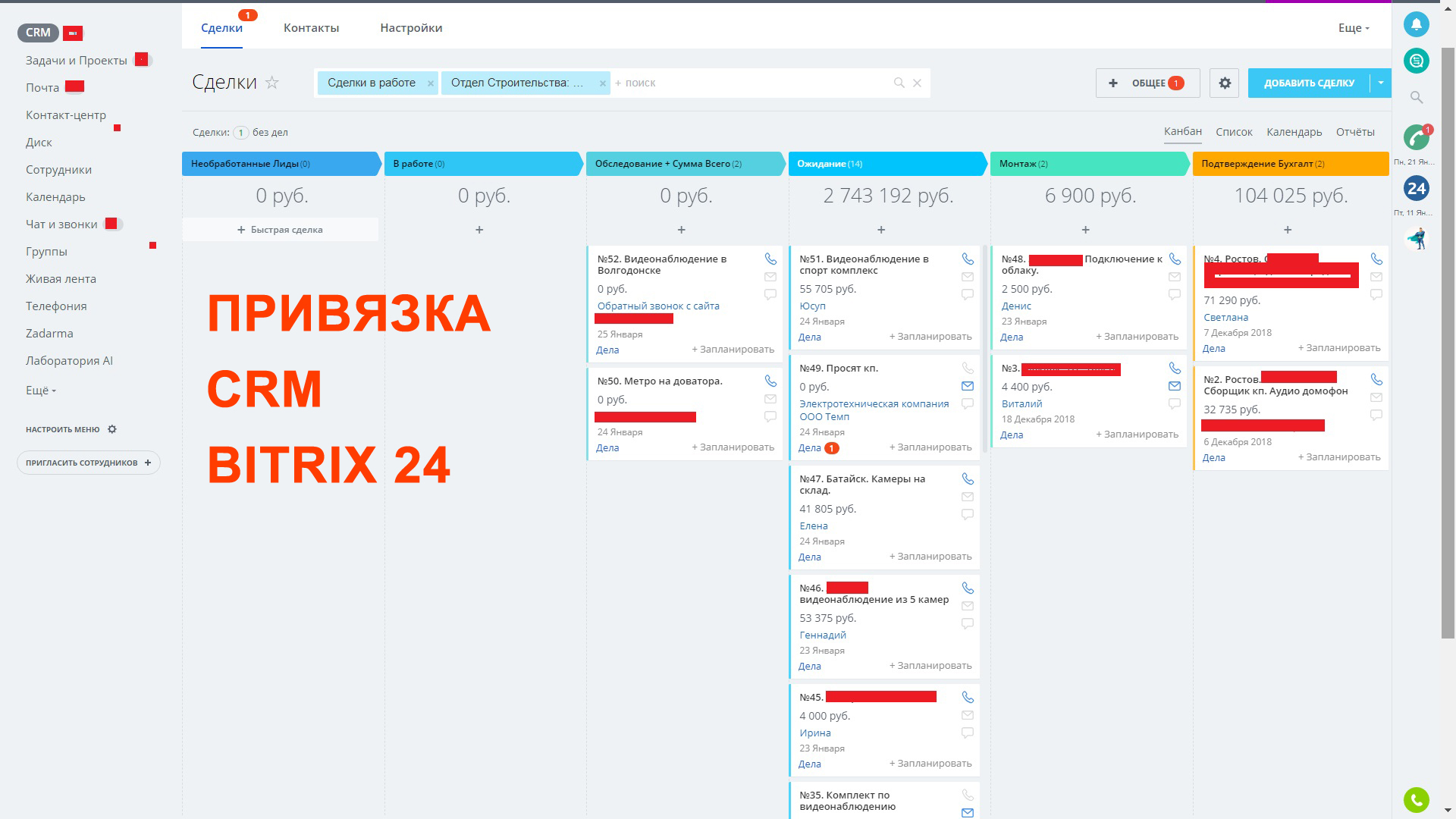Open Электротехническая компания ООО Темп link
The width and height of the screenshot is (1456, 819).
coord(874,410)
